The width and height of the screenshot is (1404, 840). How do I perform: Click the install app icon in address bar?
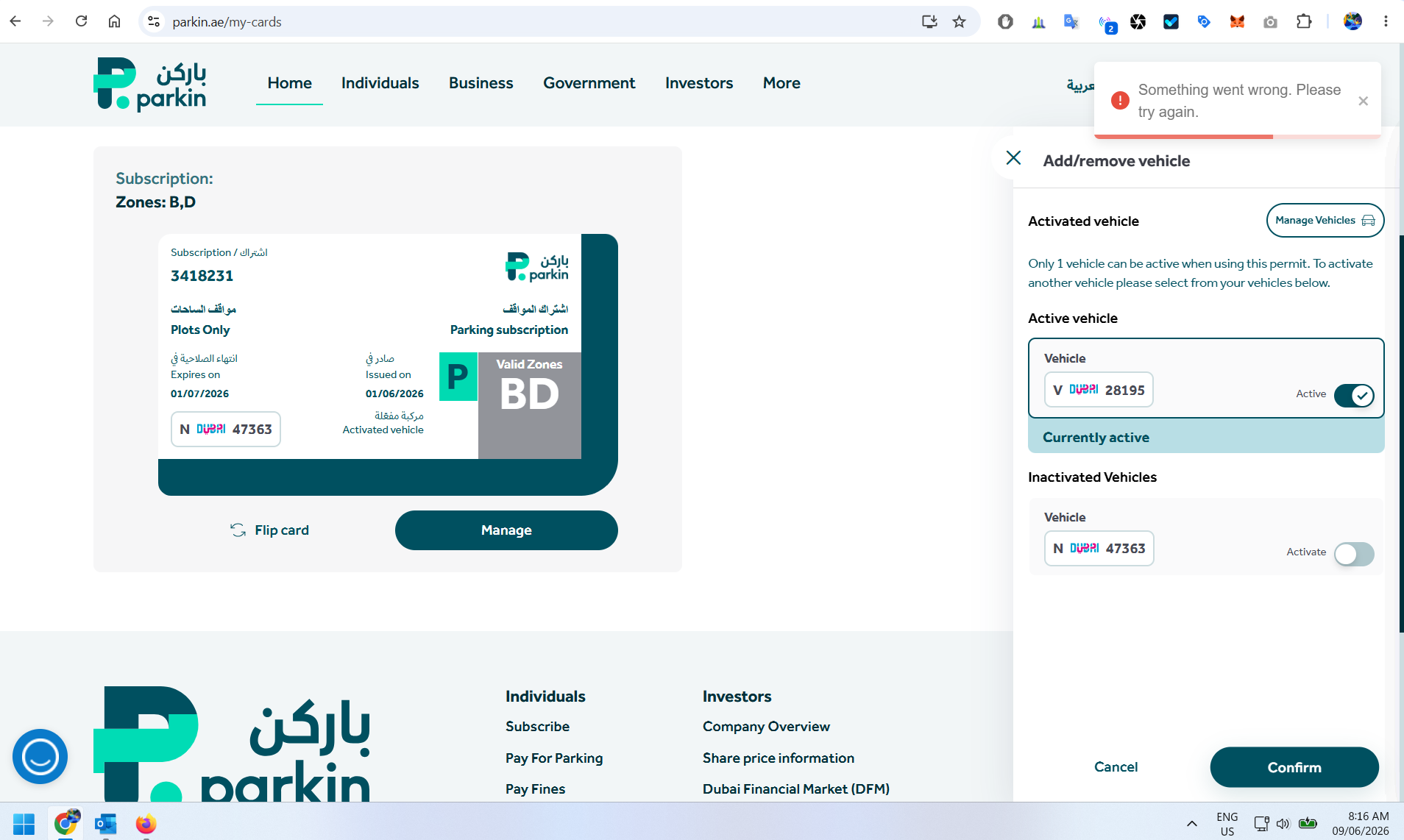pyautogui.click(x=929, y=21)
